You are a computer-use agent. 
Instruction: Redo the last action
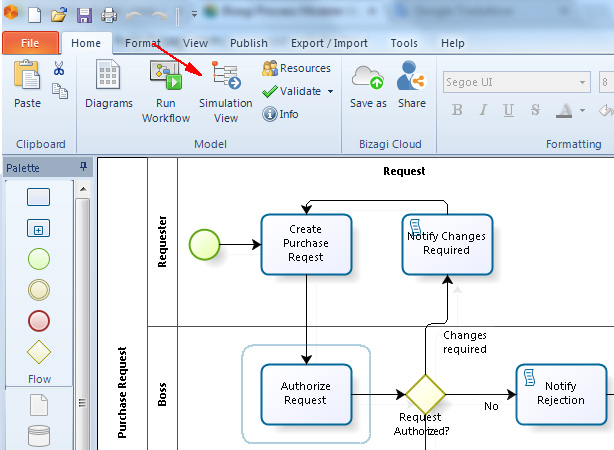(x=159, y=16)
